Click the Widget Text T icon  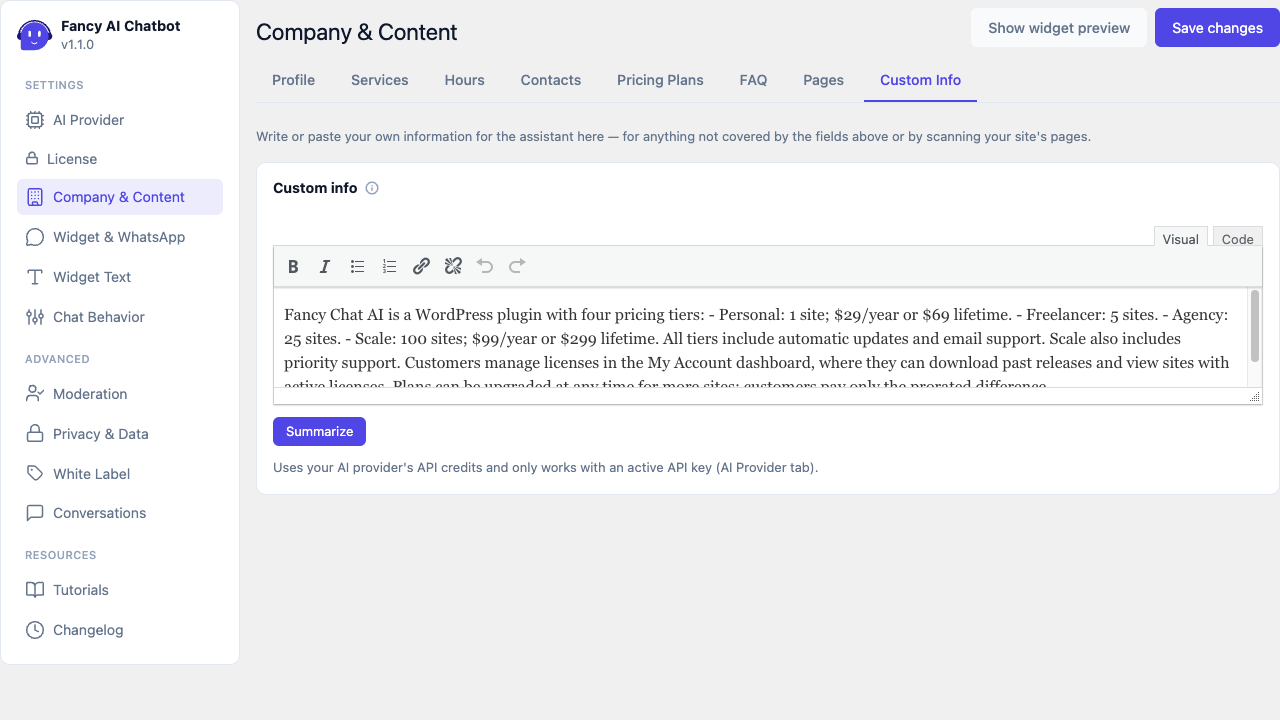(35, 277)
